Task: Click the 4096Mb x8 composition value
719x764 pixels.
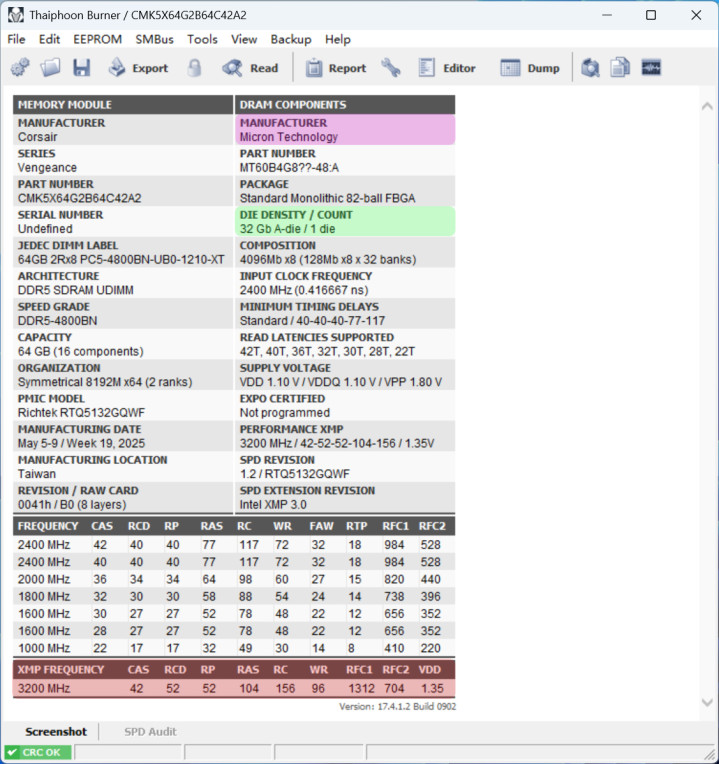Action: pyautogui.click(x=328, y=260)
